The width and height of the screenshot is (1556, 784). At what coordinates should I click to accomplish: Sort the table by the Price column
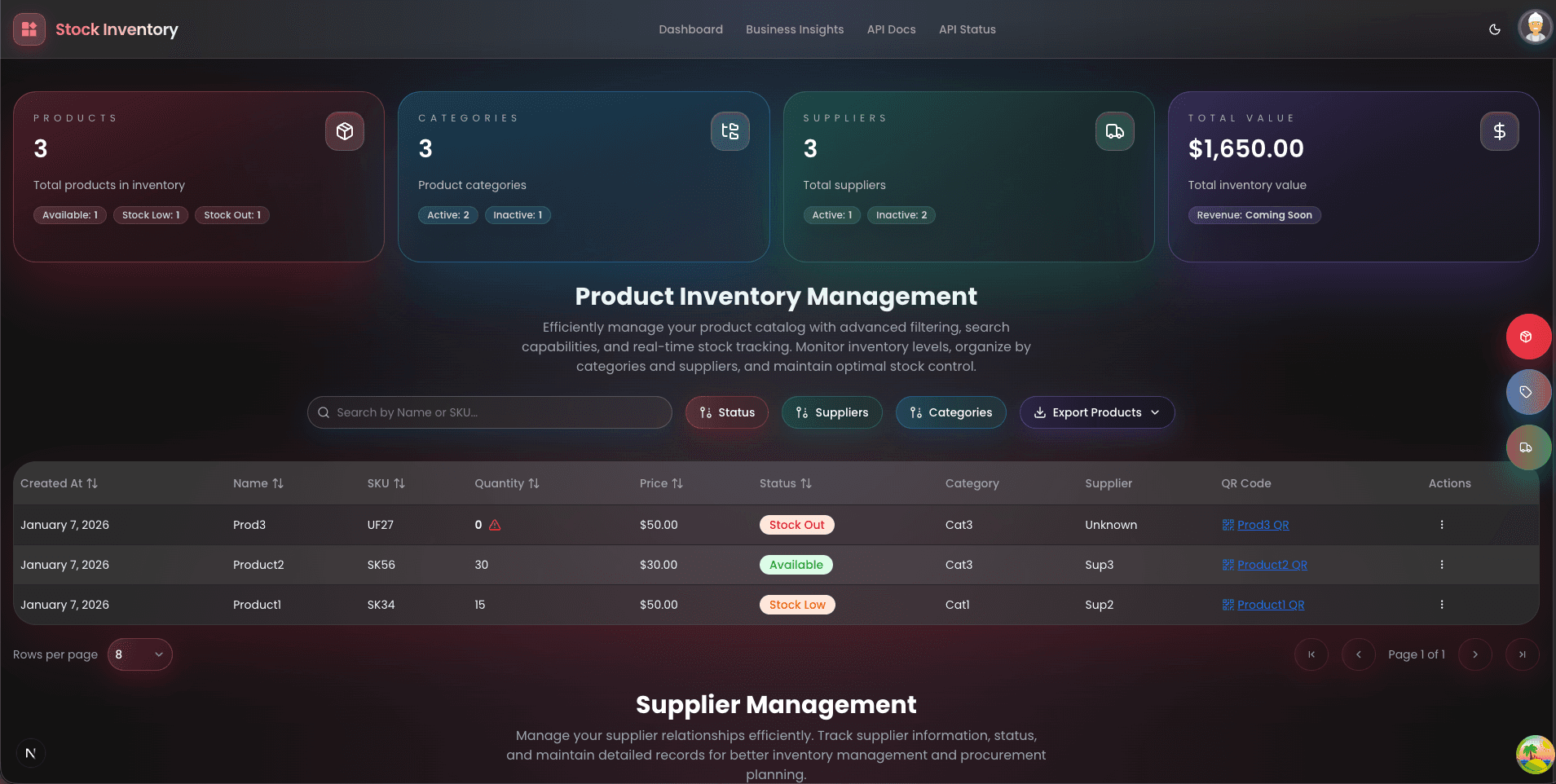pos(661,483)
